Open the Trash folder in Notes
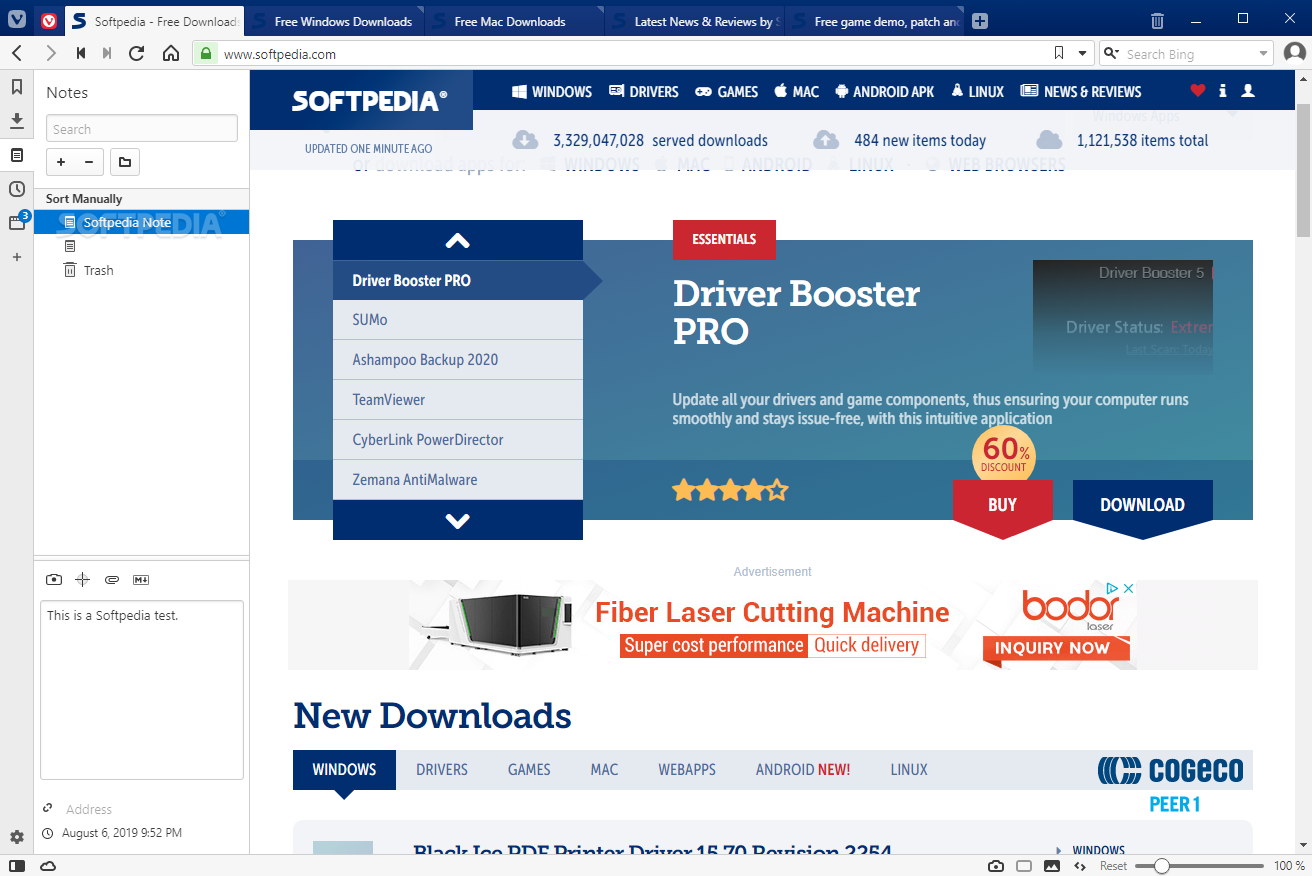The image size is (1312, 876). 98,270
